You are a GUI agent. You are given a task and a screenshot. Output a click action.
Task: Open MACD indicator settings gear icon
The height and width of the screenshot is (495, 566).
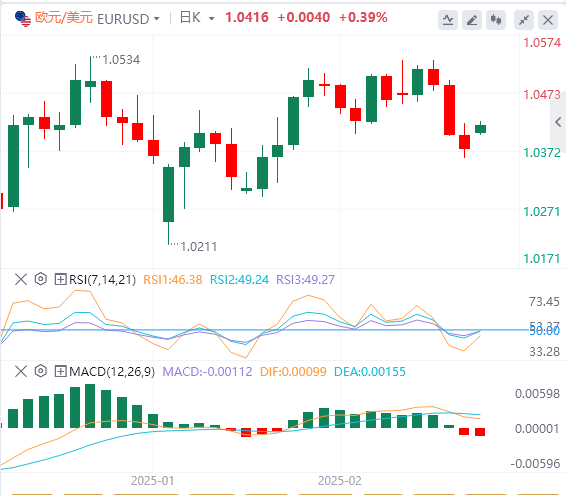click(41, 371)
